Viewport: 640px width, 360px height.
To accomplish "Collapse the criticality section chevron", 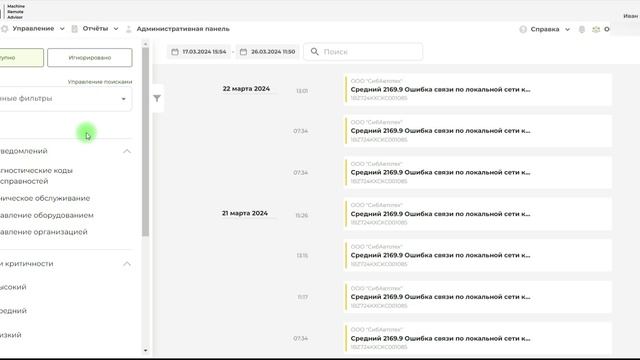I will pyautogui.click(x=127, y=264).
